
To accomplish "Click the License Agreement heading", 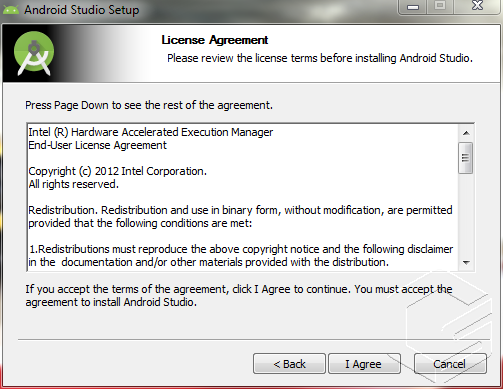I will (x=215, y=40).
